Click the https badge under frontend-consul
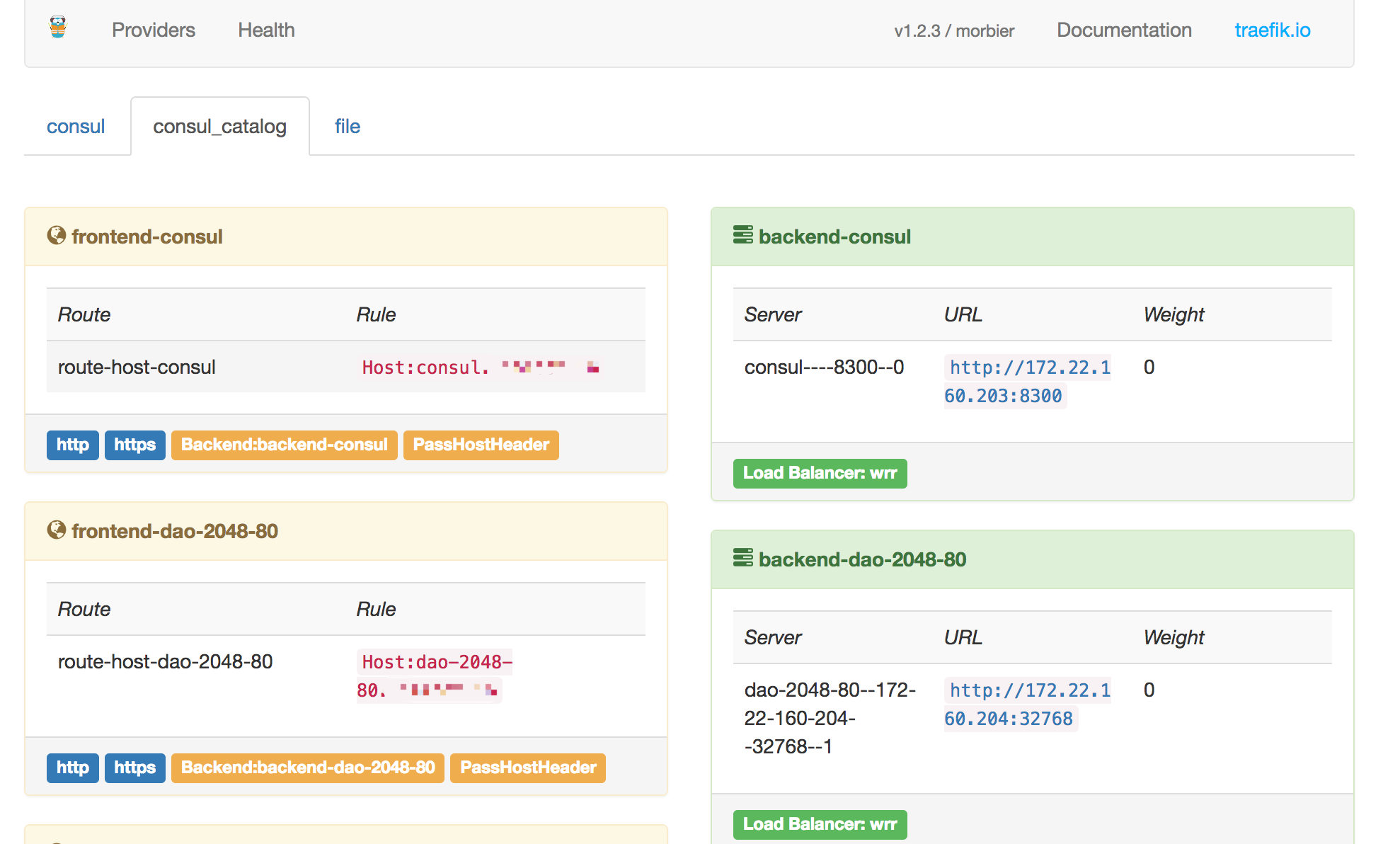The width and height of the screenshot is (1400, 844). [x=135, y=445]
